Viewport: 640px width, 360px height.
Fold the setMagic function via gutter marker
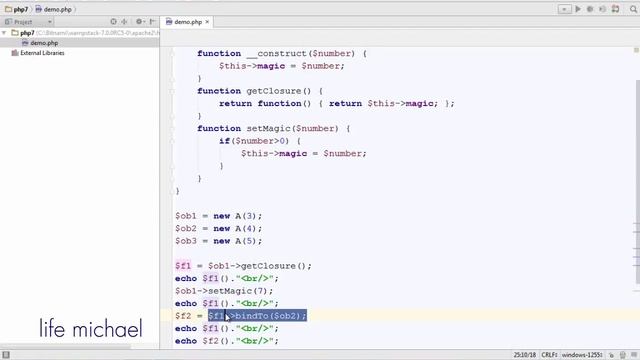(x=172, y=129)
